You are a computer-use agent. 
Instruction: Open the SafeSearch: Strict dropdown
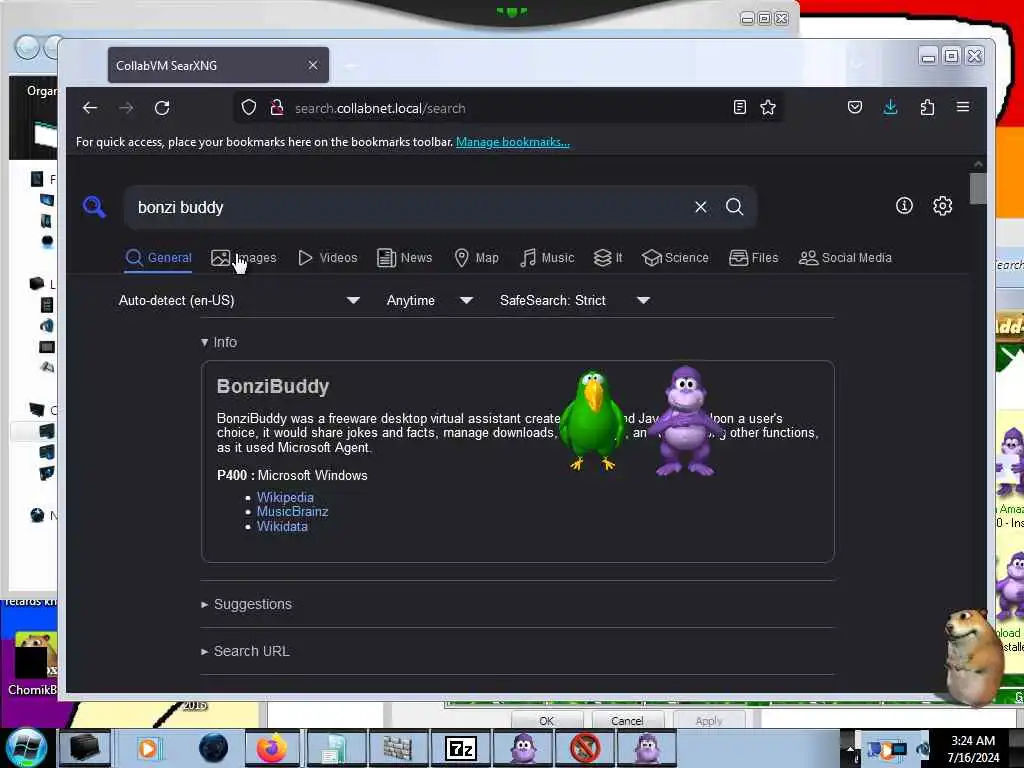click(x=575, y=300)
